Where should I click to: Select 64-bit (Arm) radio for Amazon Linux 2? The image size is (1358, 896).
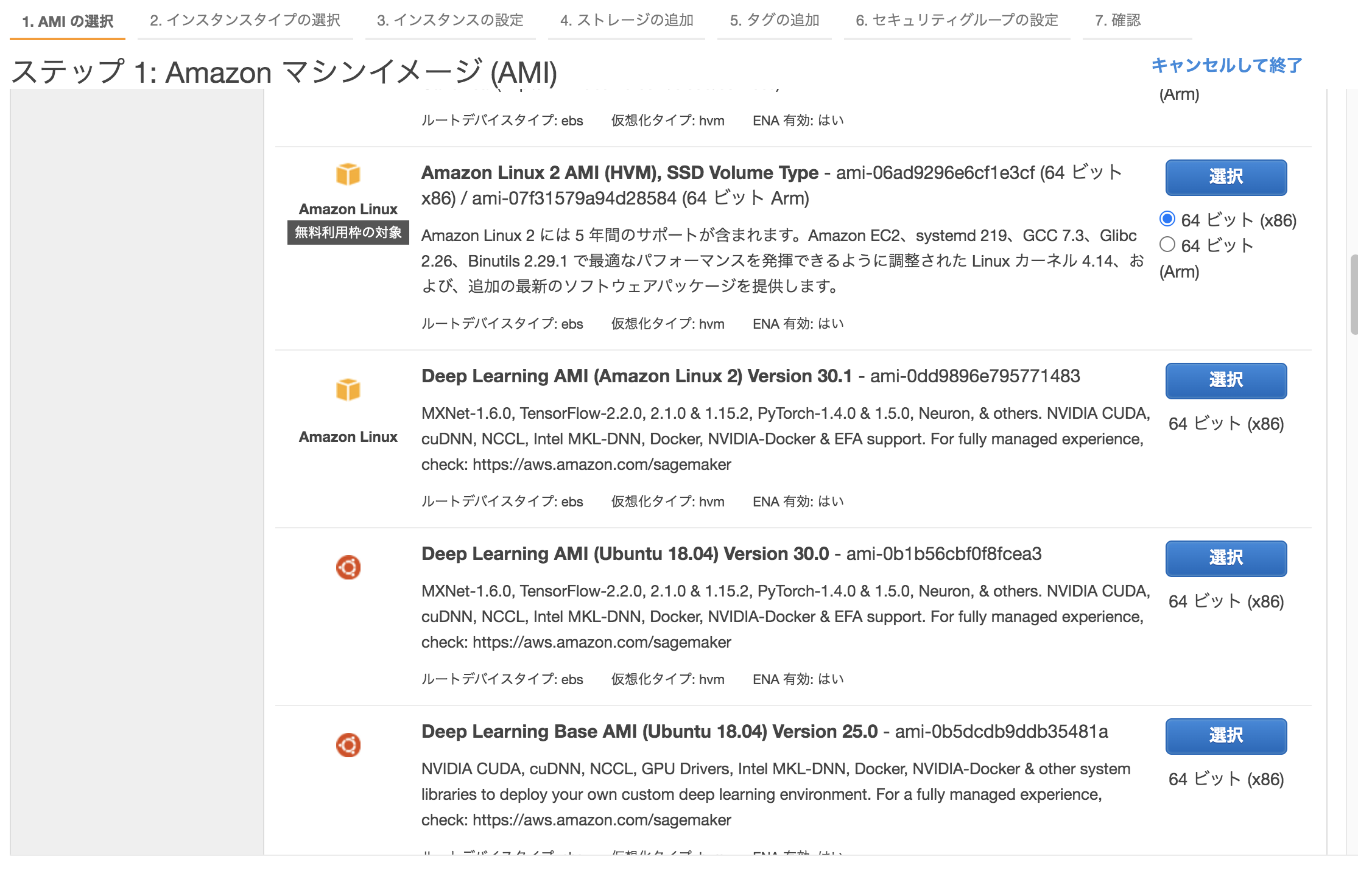coord(1167,244)
